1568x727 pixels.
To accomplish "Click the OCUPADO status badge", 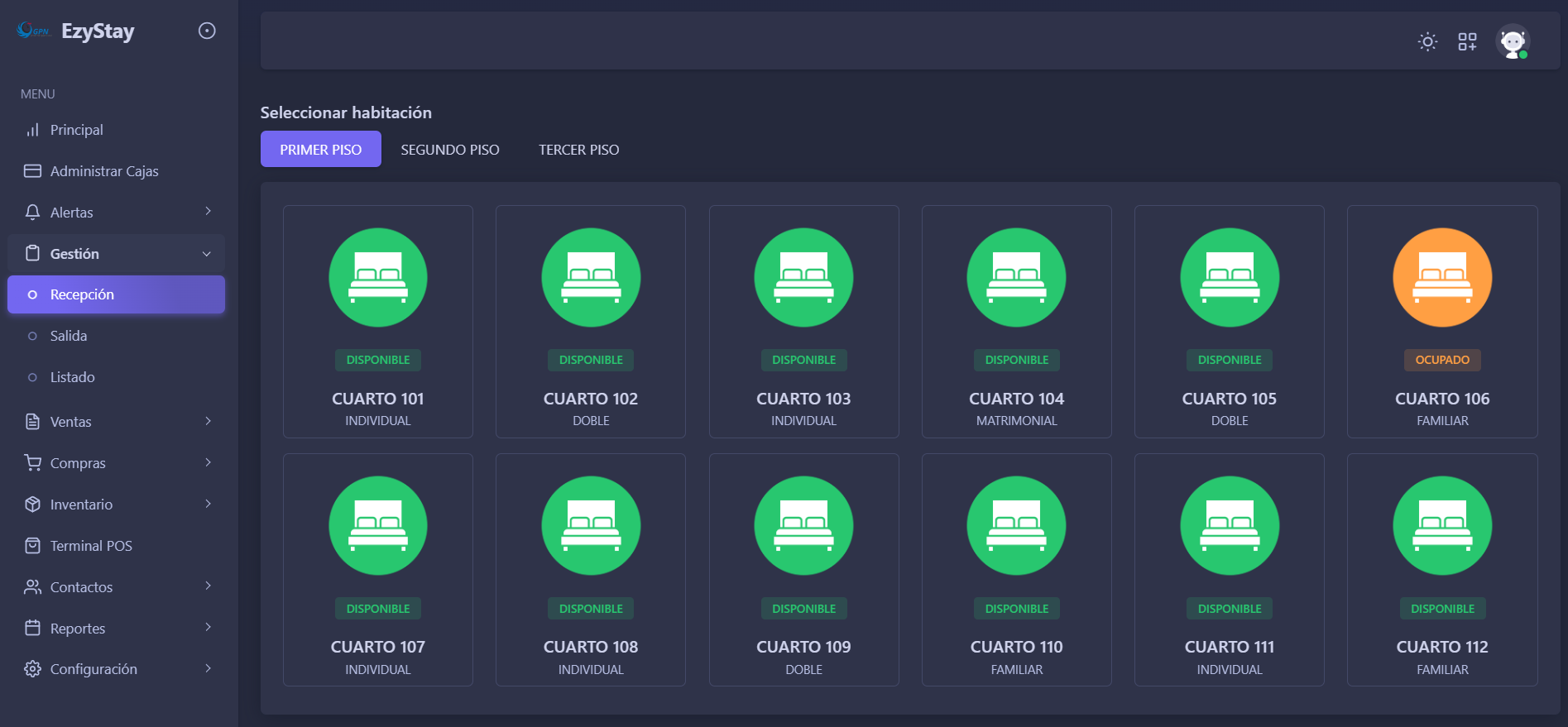I will (x=1441, y=360).
